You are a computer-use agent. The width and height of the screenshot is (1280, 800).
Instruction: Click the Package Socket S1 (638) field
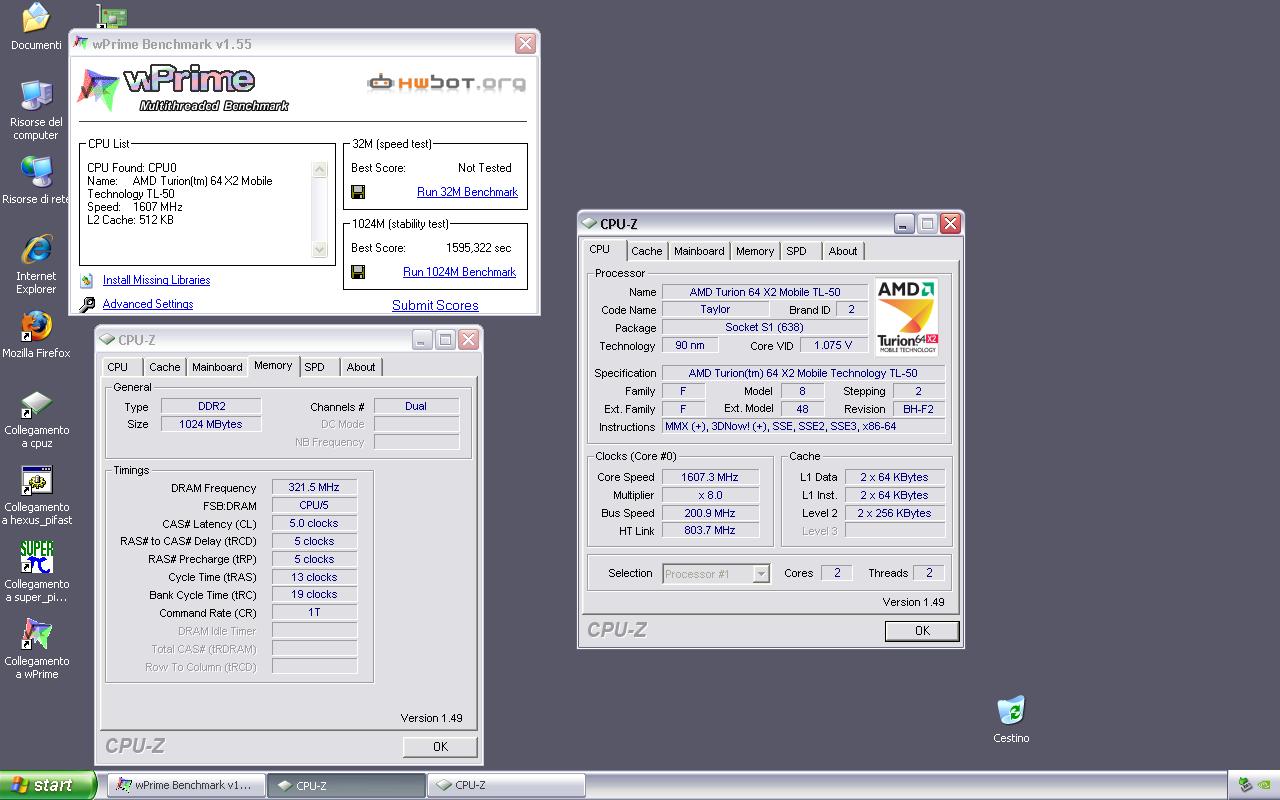765,328
